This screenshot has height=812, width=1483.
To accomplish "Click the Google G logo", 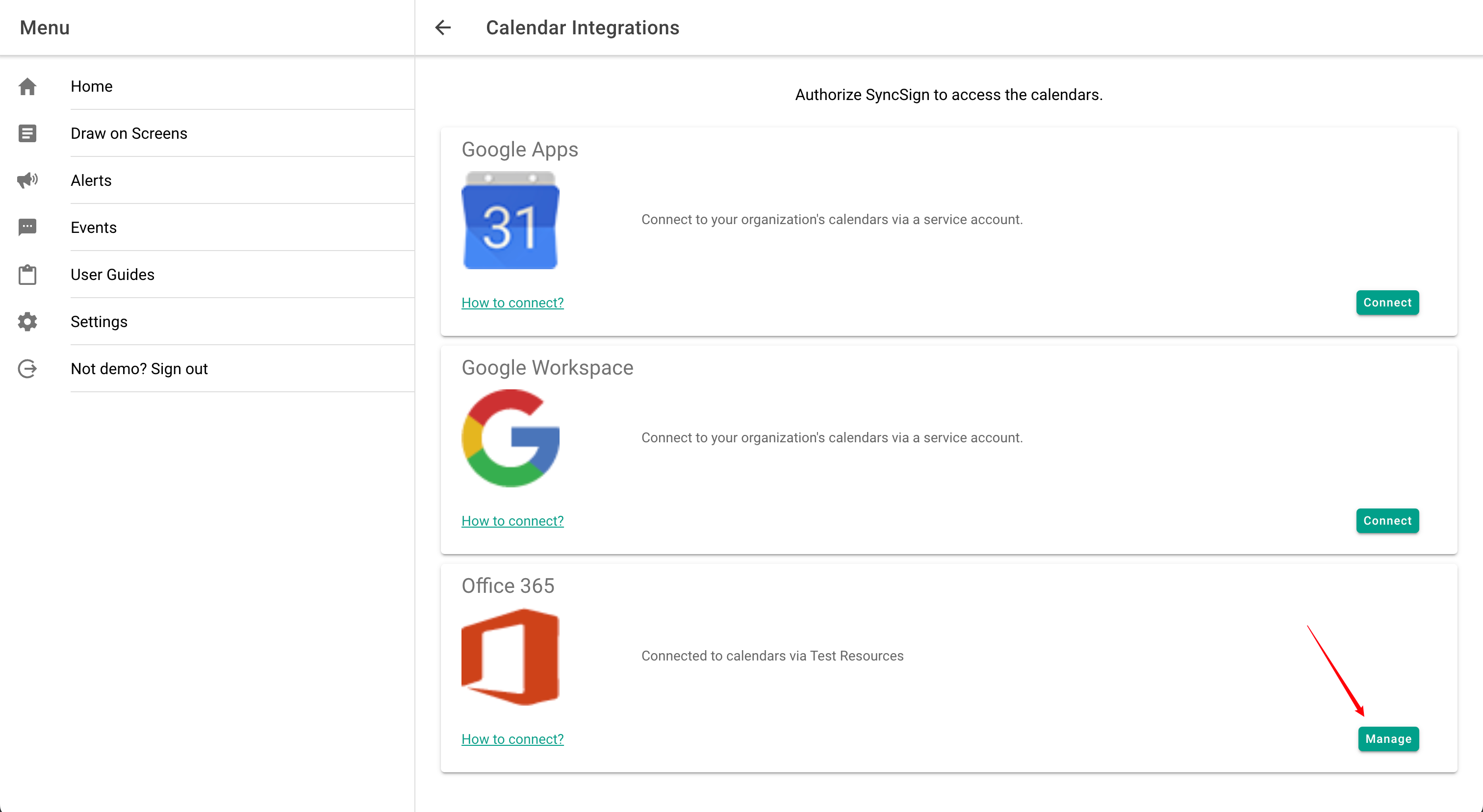I will [x=511, y=438].
